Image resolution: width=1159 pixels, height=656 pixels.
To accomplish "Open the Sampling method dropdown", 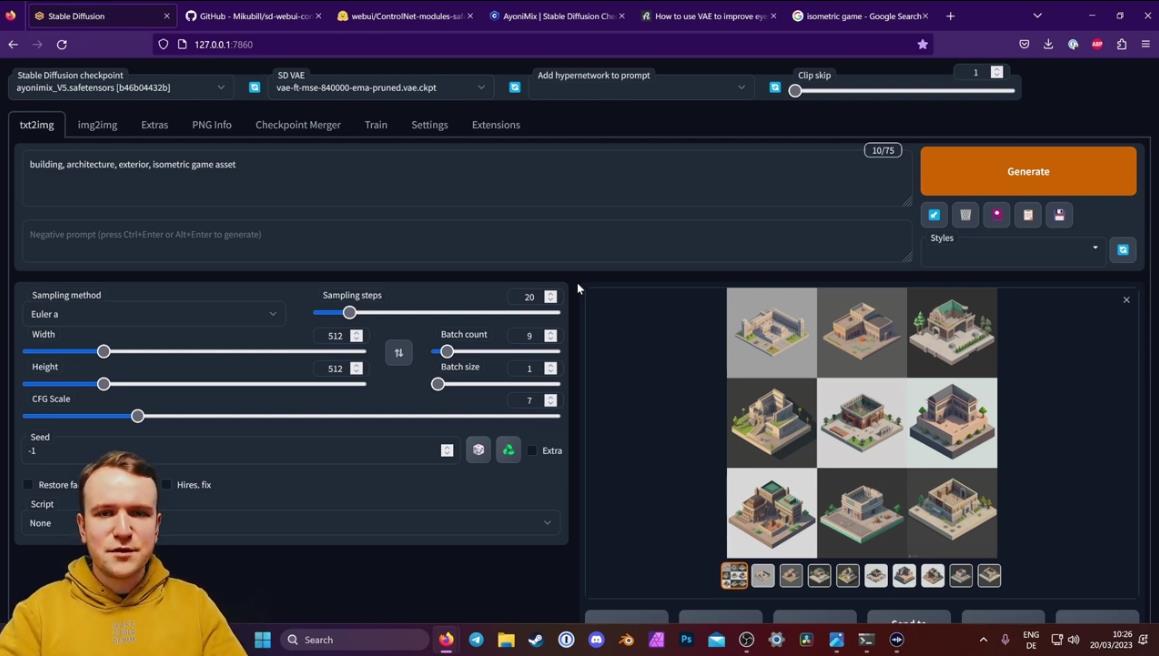I will [153, 313].
